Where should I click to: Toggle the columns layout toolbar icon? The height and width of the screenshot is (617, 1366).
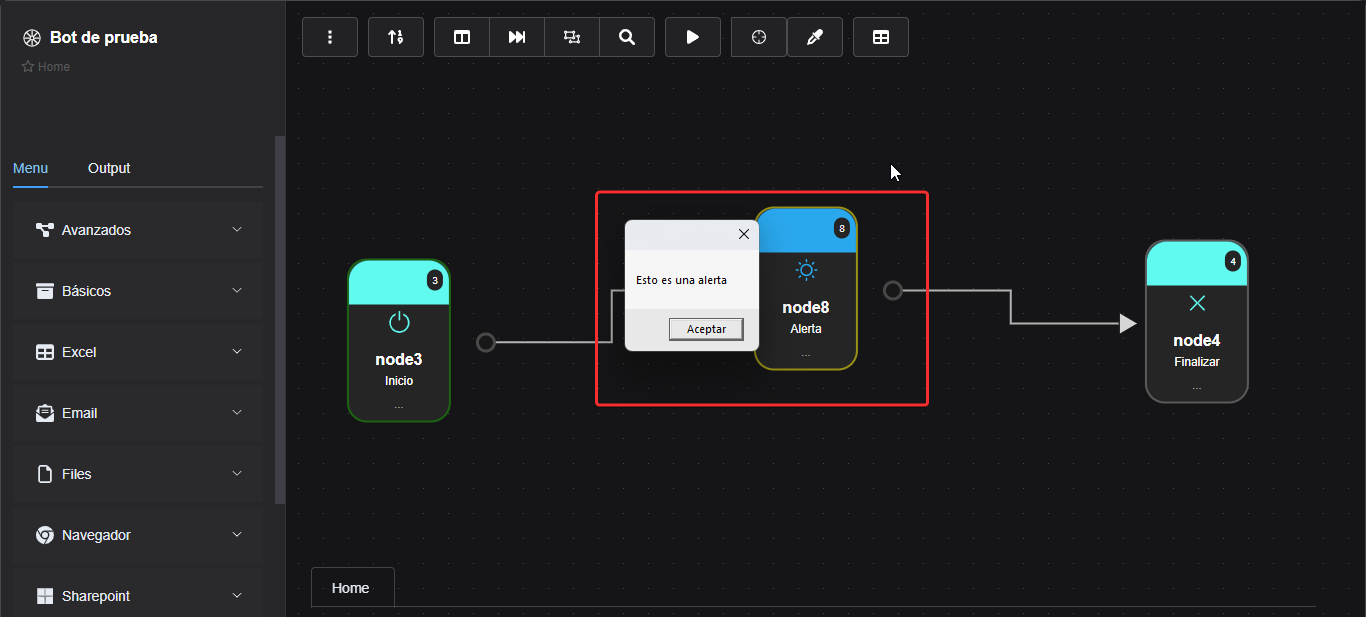462,37
